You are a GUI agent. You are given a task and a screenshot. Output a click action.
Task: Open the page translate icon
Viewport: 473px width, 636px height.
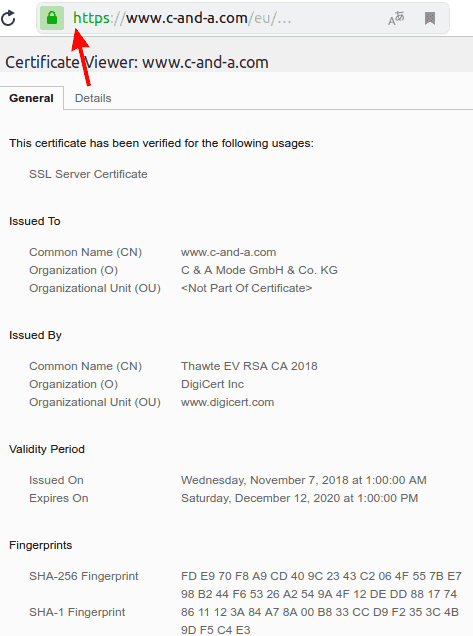(396, 18)
